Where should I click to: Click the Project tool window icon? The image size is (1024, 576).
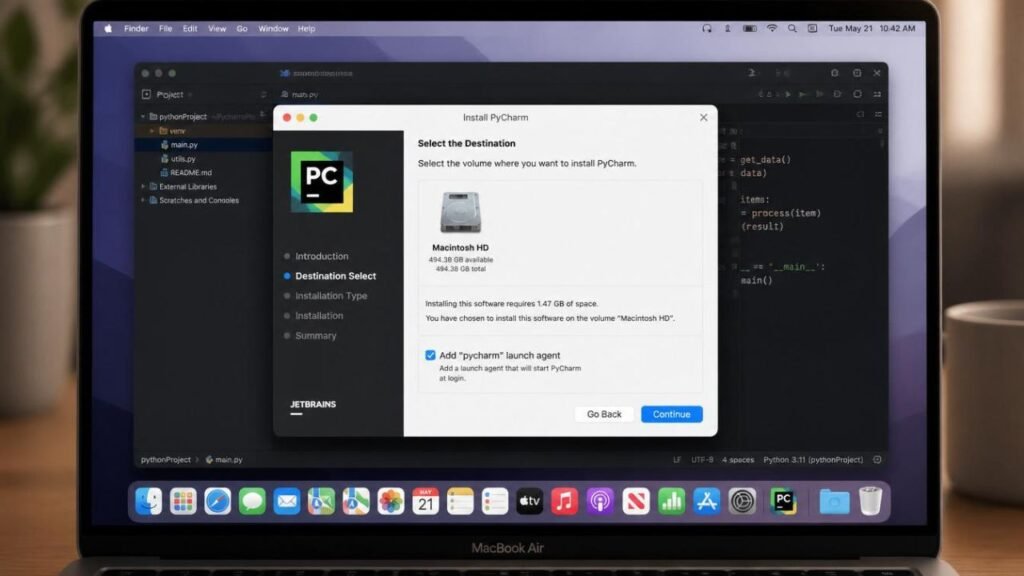point(146,95)
